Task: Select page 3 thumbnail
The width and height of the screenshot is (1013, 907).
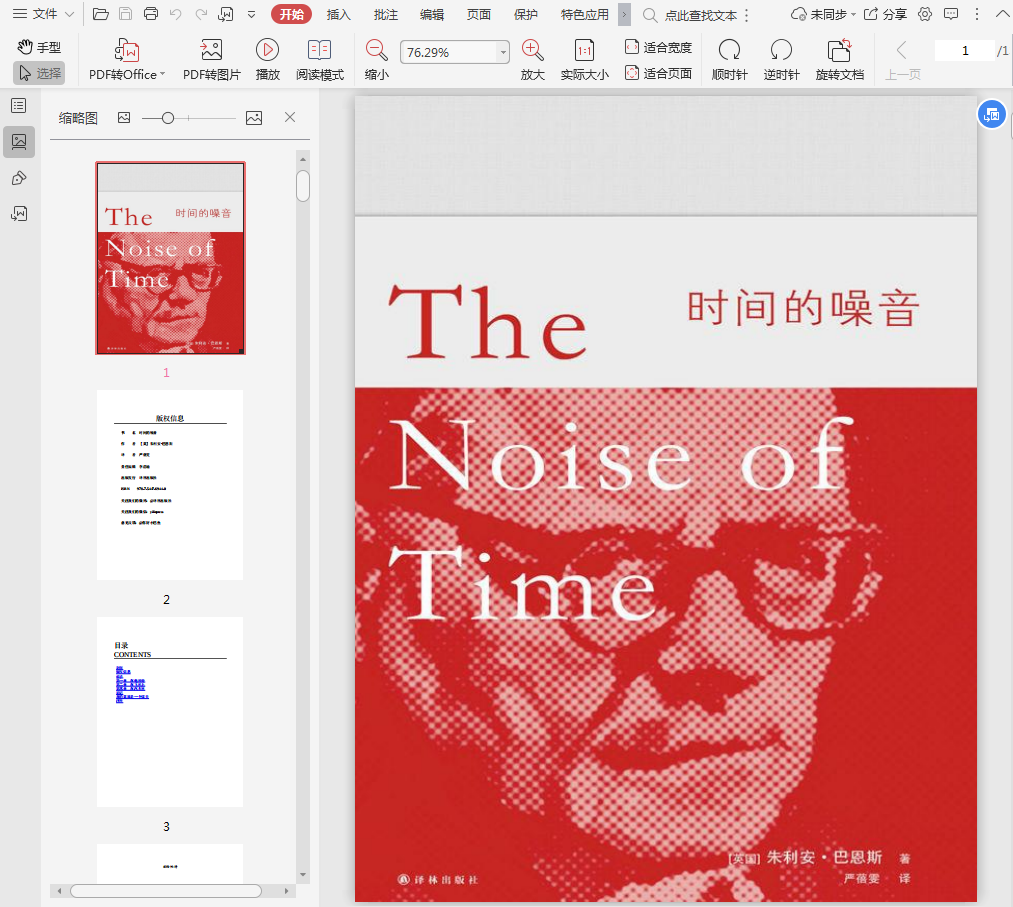Action: (x=170, y=712)
